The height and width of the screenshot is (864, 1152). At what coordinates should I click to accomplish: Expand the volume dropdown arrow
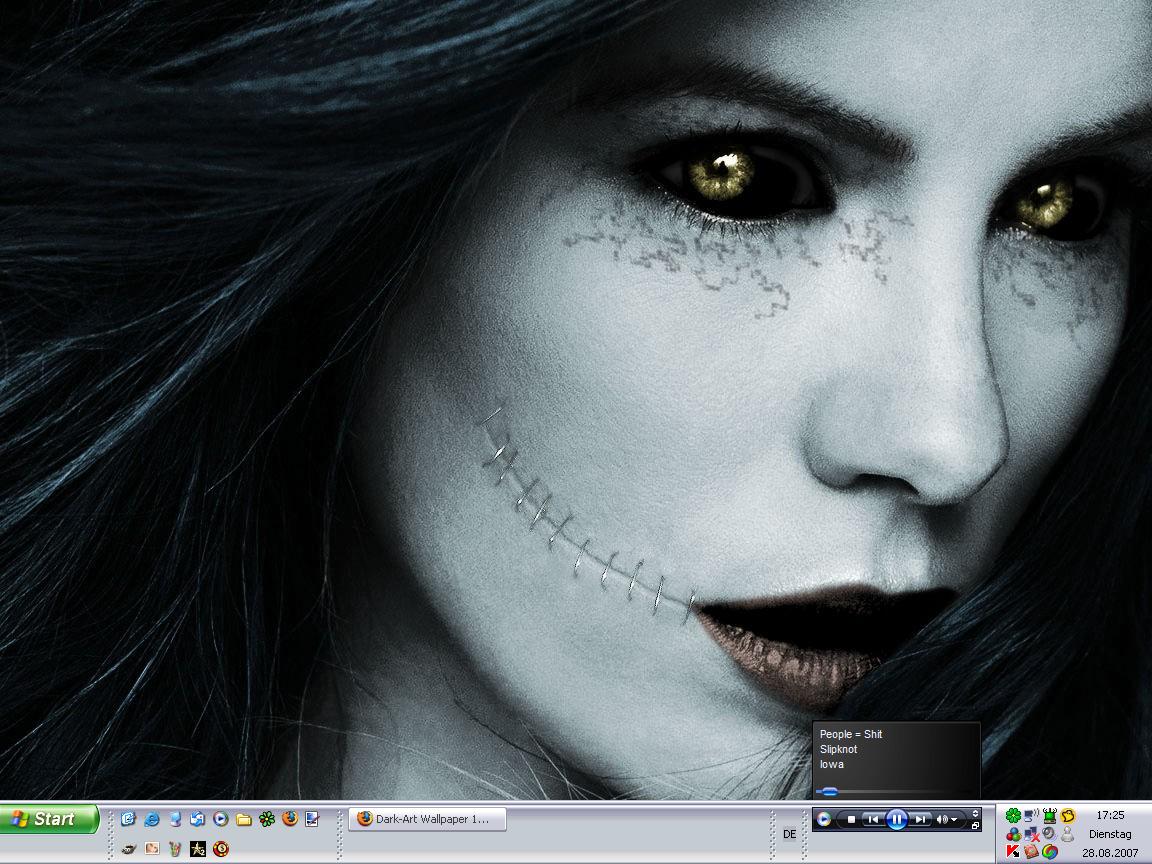coord(955,819)
